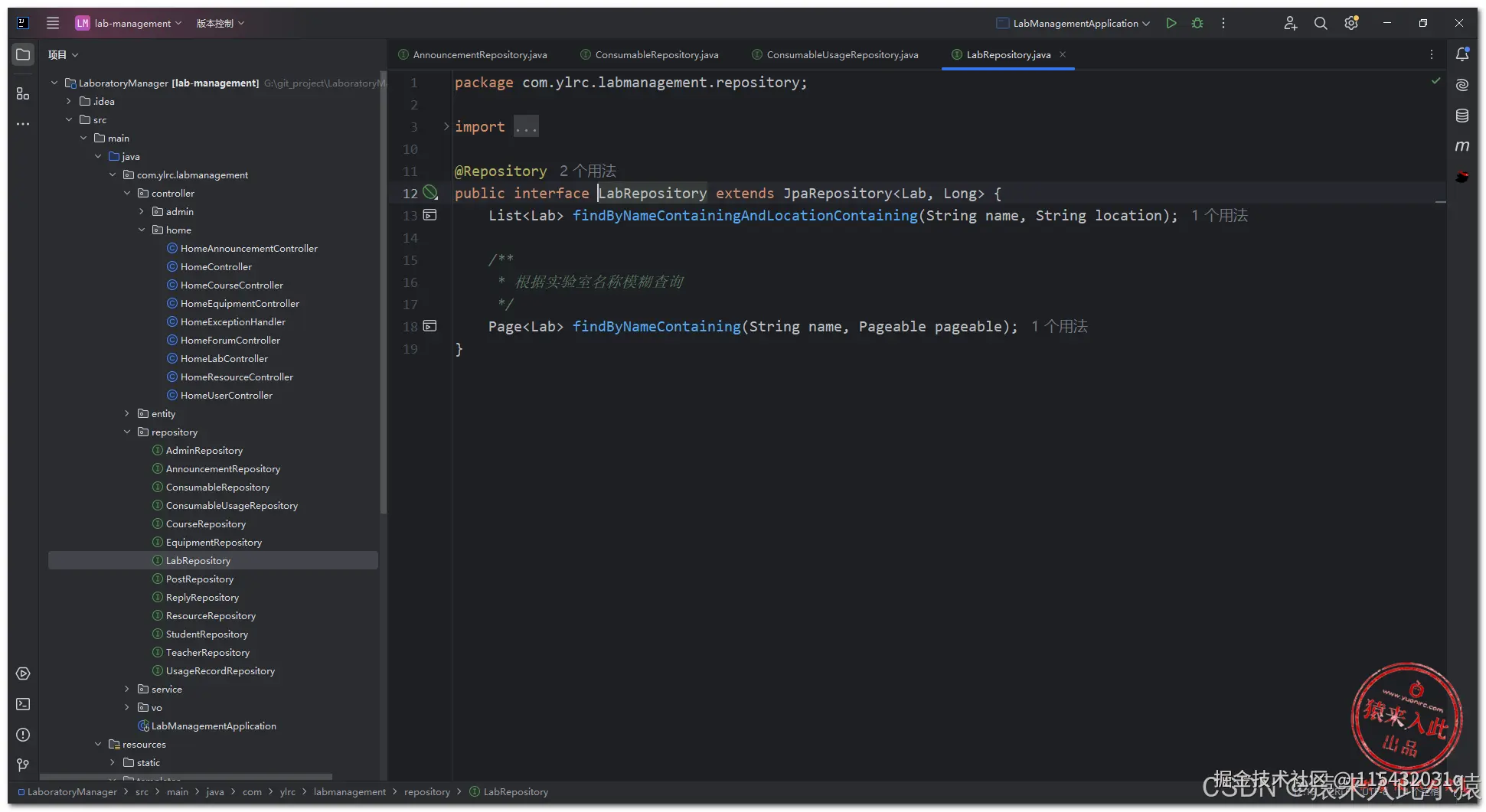Screen dimensions: 1486x812
Task: Select UsageRecordRepository in project tree
Action: (x=220, y=670)
